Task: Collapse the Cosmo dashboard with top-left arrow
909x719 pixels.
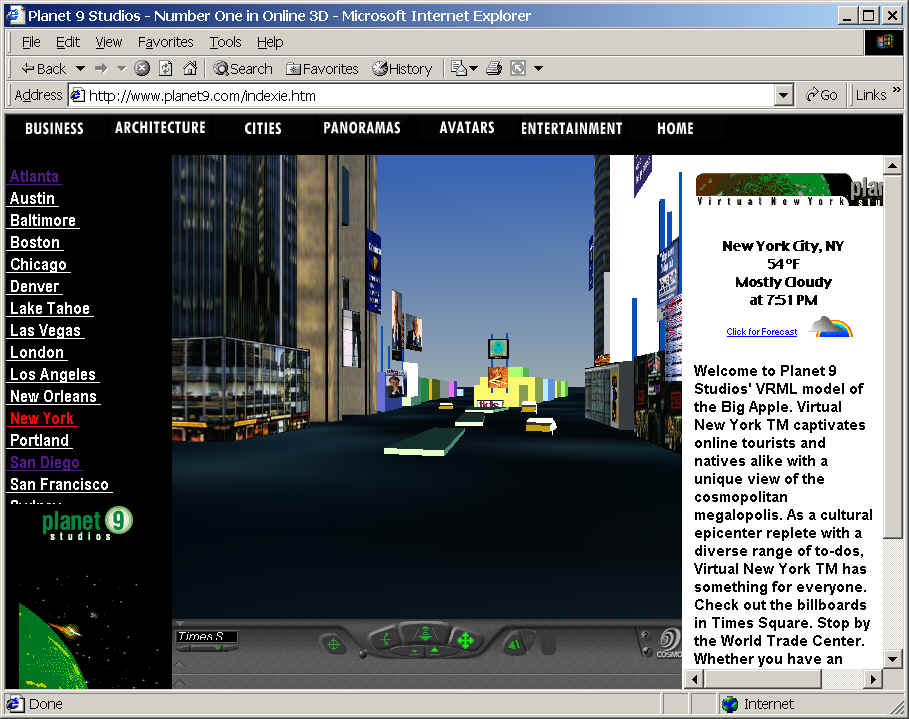Action: pos(180,624)
